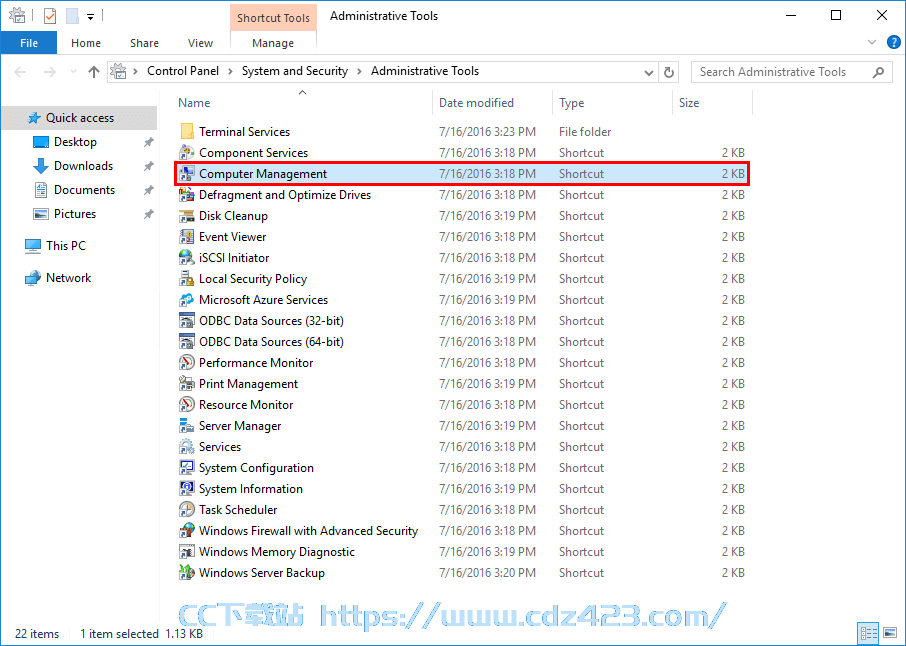This screenshot has height=646, width=906.
Task: Open the View ribbon tab
Action: (x=200, y=43)
